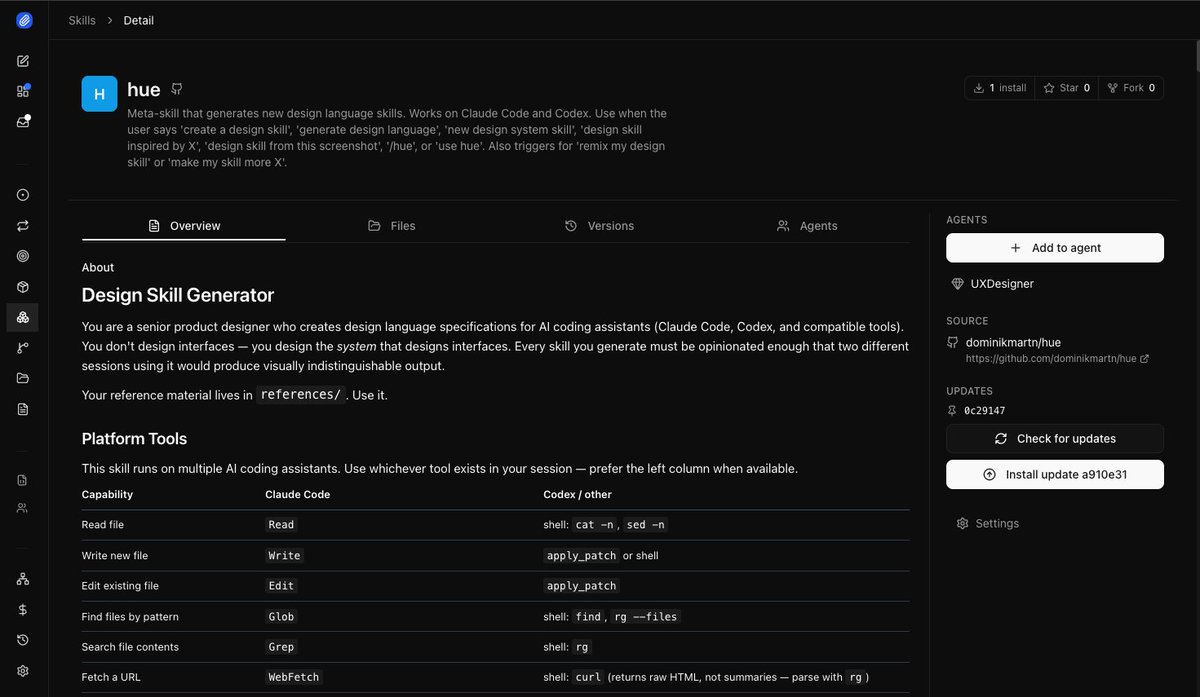Switch to the Versions tab
This screenshot has height=697, width=1200.
tap(599, 226)
